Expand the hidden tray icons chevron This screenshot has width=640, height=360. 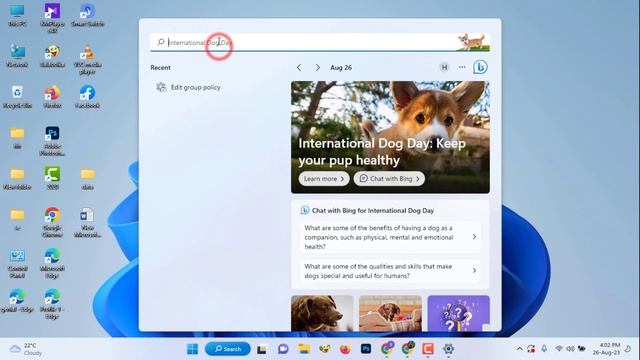click(x=520, y=349)
